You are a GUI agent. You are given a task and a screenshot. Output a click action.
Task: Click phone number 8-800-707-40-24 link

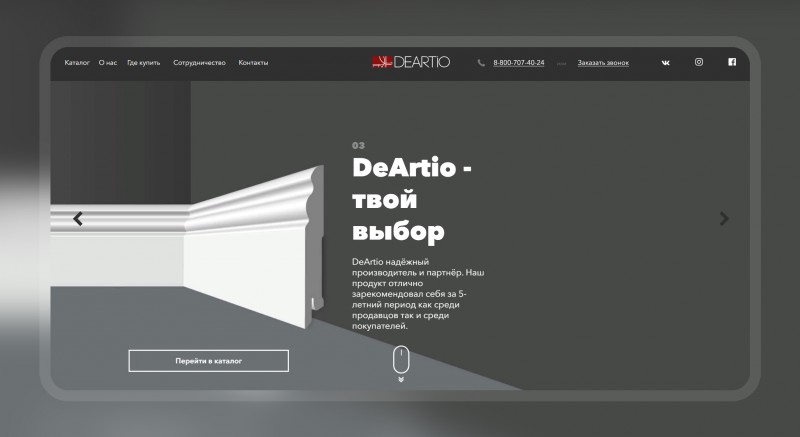tap(519, 63)
